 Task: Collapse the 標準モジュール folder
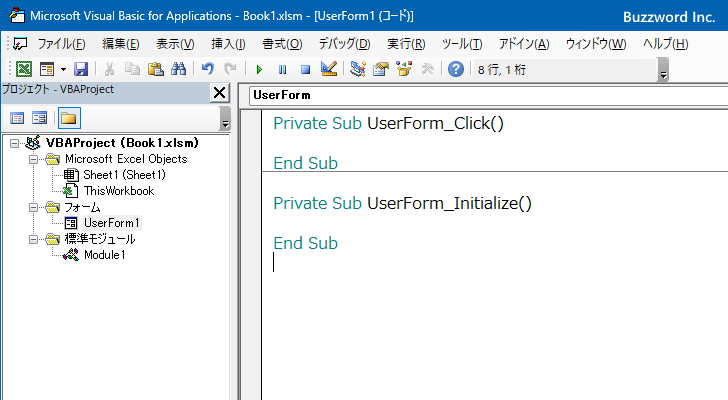33,239
